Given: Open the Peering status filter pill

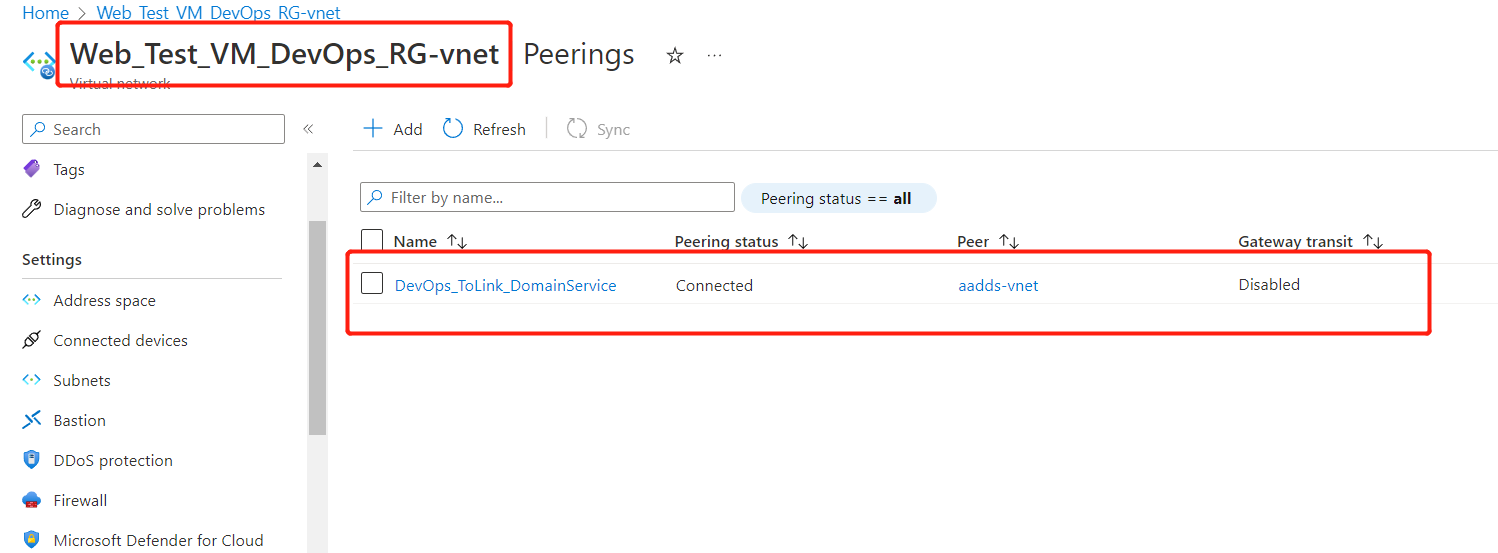Looking at the screenshot, I should click(x=838, y=198).
